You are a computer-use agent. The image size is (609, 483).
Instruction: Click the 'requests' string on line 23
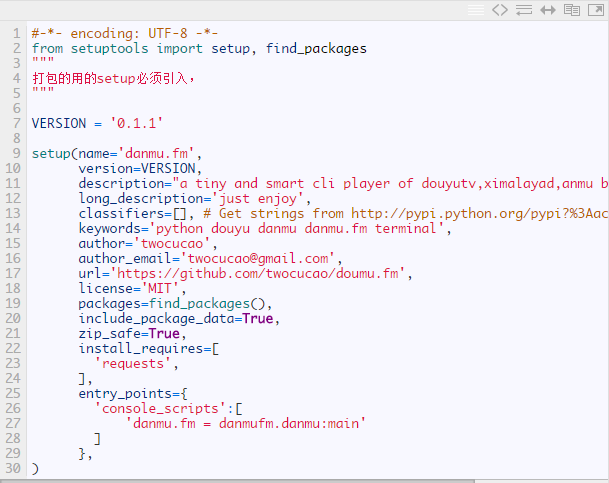tap(133, 363)
